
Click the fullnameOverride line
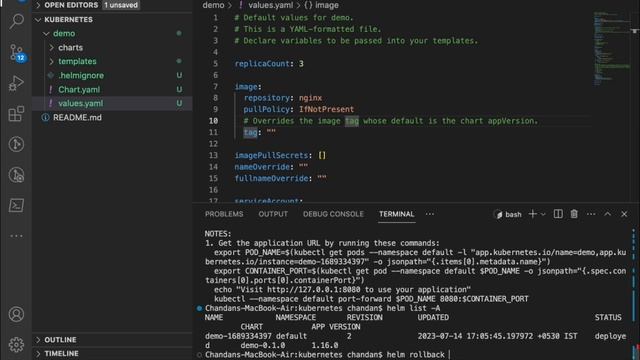(x=280, y=178)
